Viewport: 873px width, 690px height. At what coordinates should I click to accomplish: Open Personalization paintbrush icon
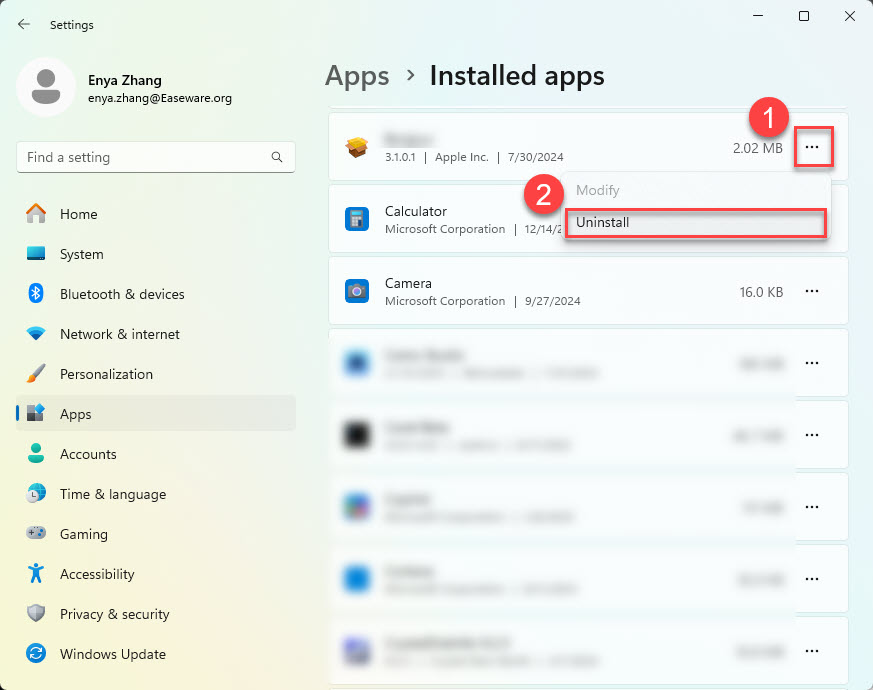37,374
